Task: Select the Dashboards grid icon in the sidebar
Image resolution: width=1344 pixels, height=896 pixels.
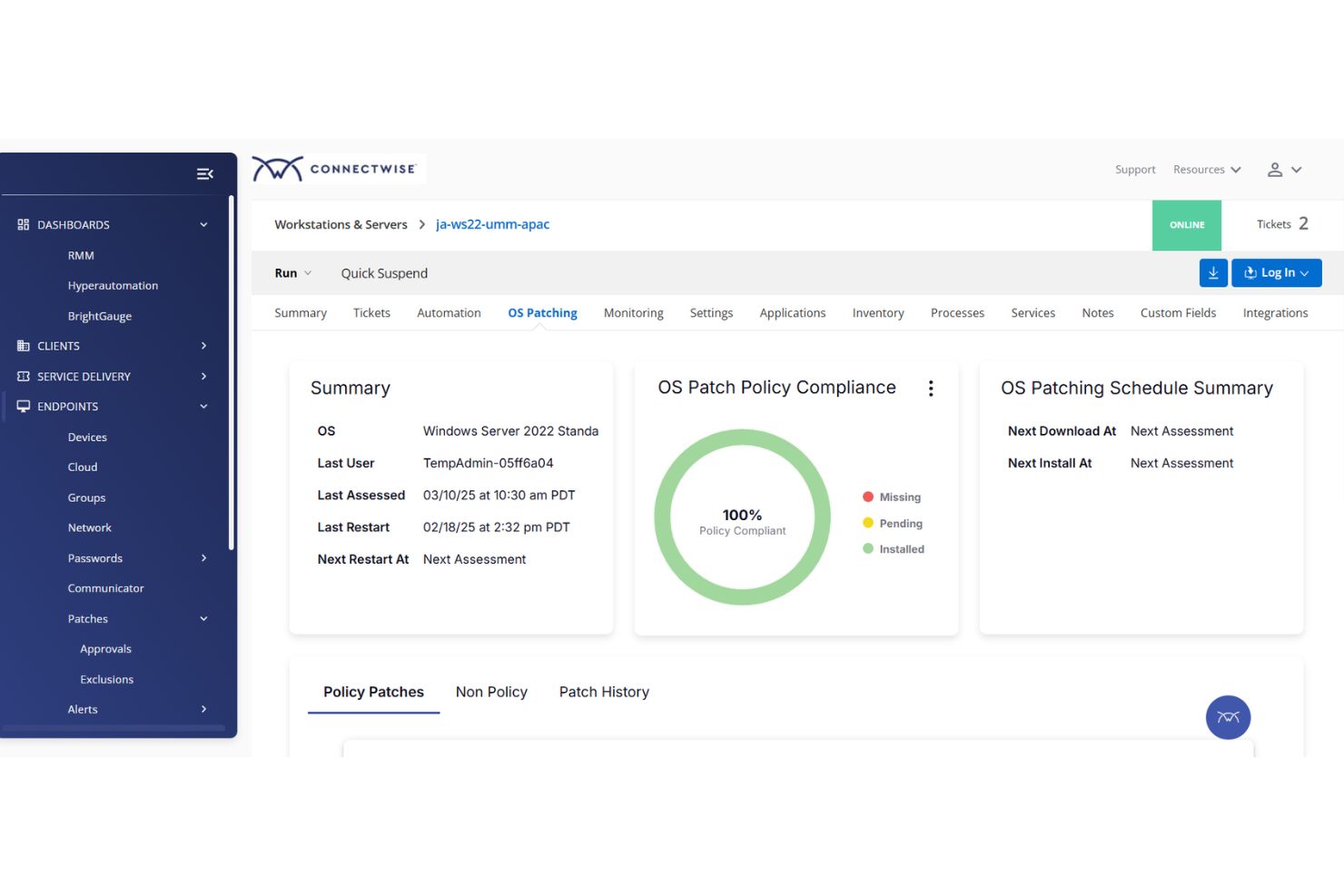Action: tap(23, 224)
